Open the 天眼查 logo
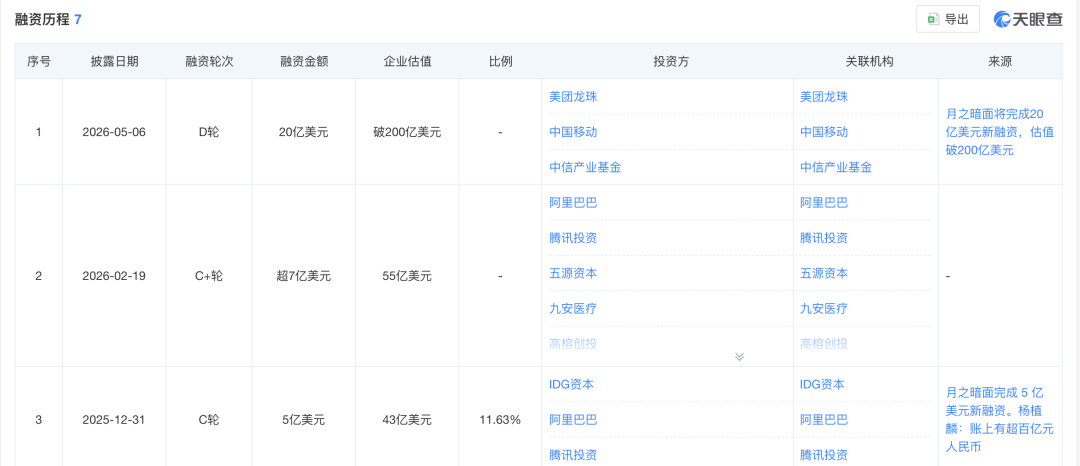The width and height of the screenshot is (1080, 466). point(1028,19)
